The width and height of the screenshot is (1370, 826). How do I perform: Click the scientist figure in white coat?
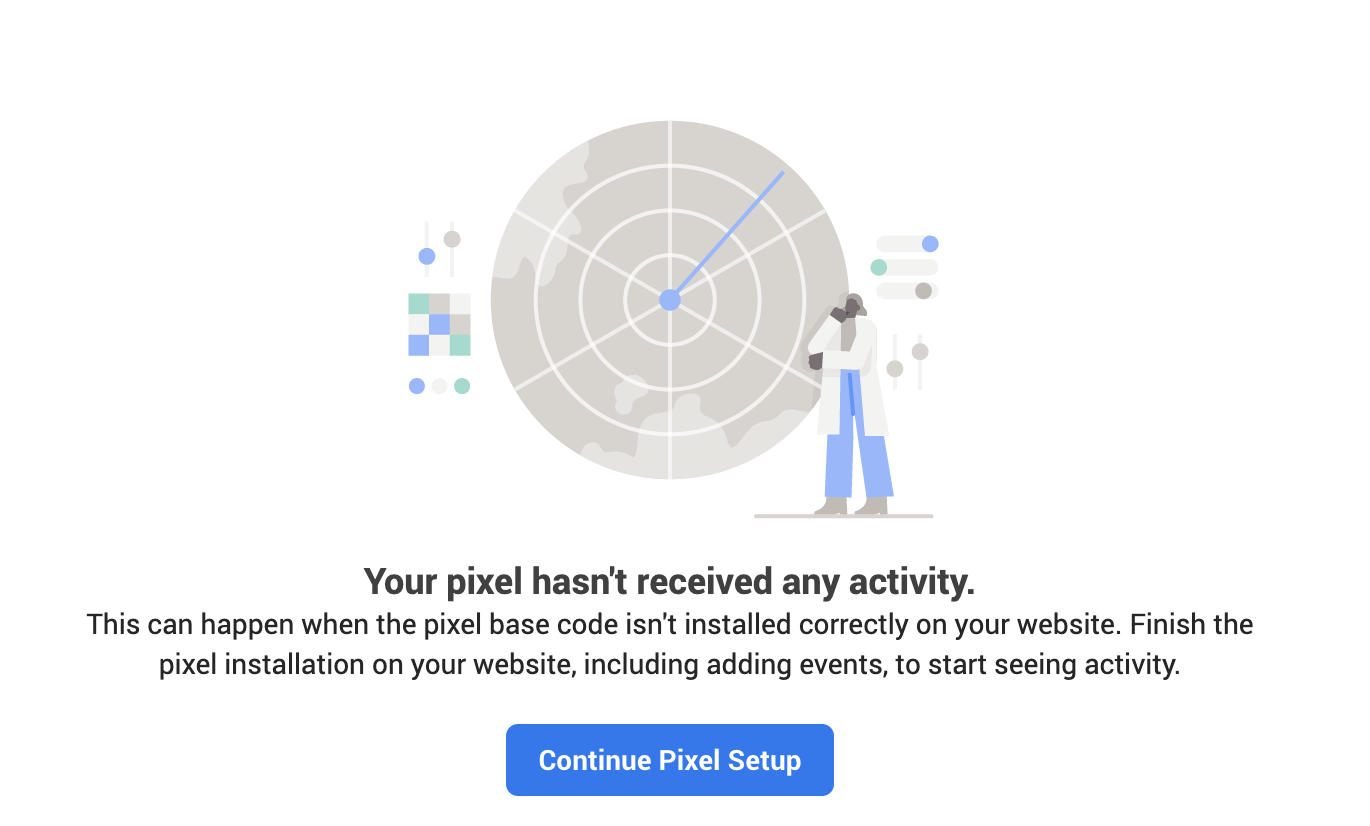coord(851,405)
